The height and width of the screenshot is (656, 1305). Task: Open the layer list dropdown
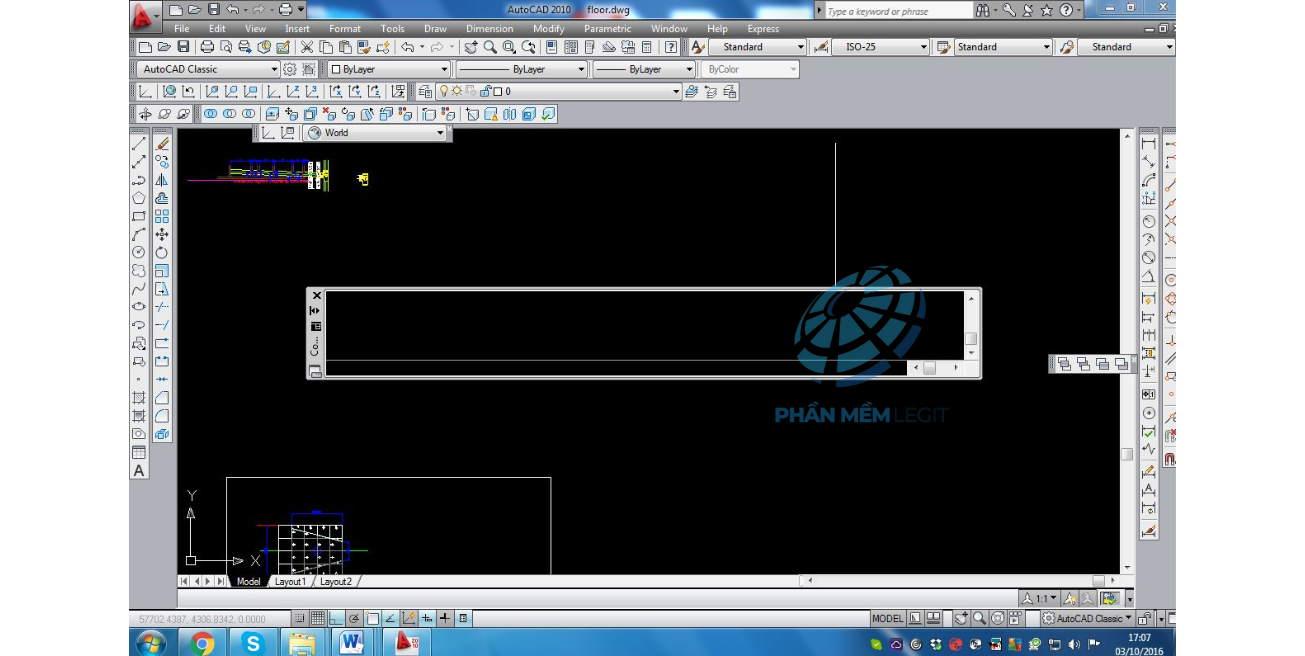pos(558,92)
